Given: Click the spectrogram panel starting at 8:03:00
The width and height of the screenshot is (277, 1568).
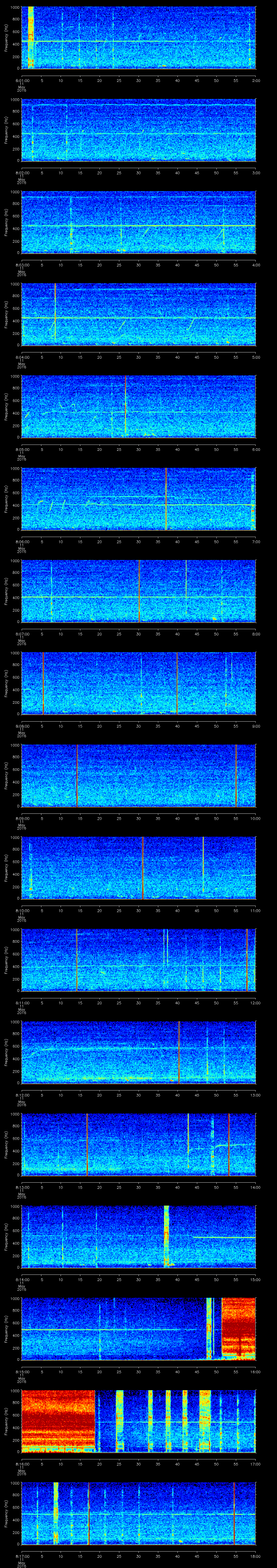Looking at the screenshot, I should (x=139, y=222).
